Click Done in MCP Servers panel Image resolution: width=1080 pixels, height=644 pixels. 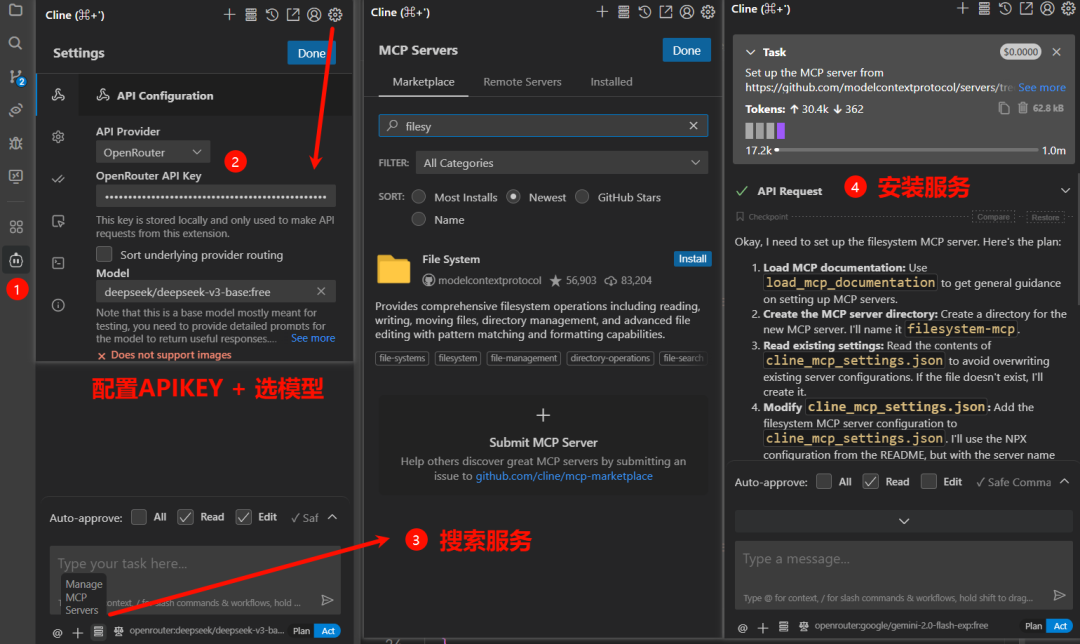point(686,50)
